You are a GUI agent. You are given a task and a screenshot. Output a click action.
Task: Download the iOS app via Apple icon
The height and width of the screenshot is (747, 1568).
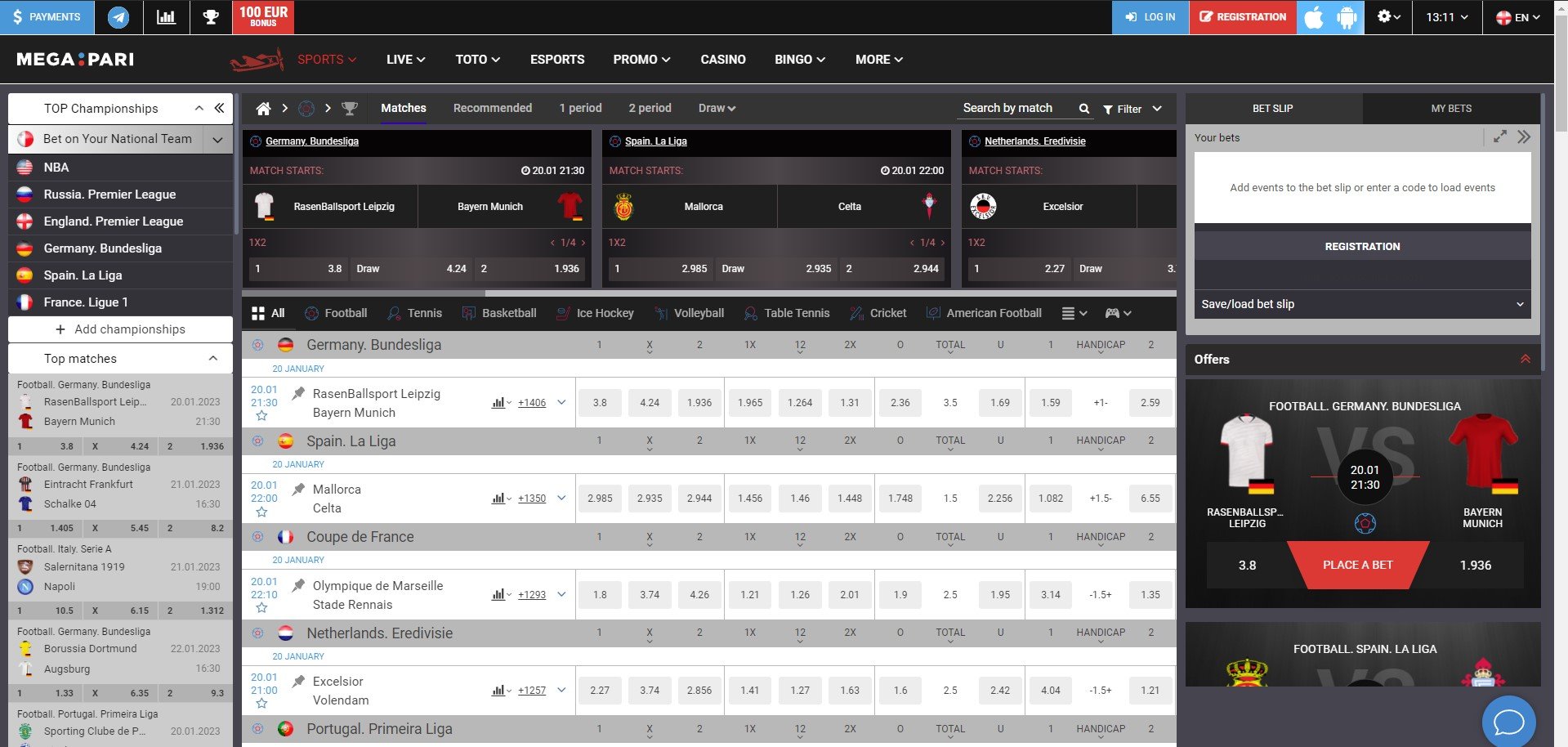pos(1314,17)
